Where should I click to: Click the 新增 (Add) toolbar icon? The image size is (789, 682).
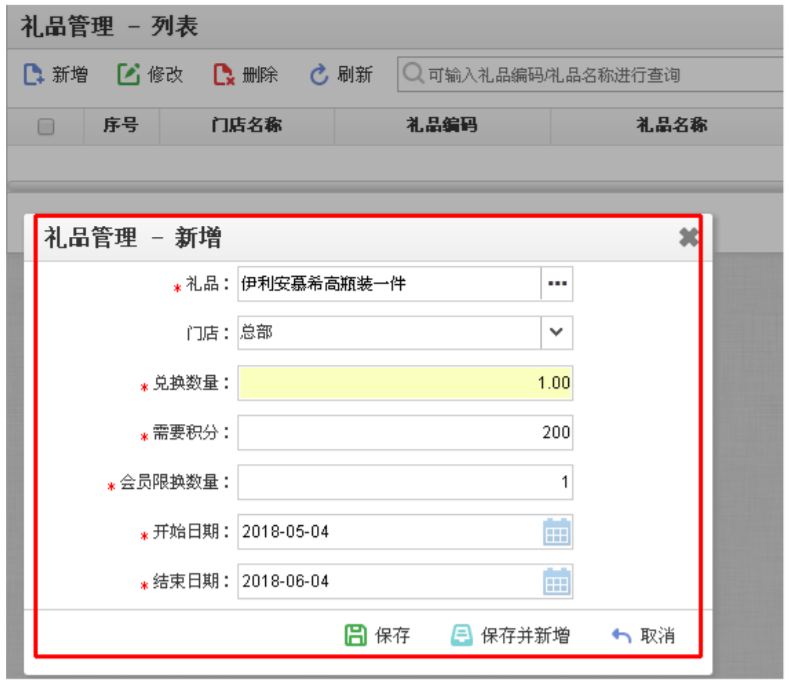click(34, 75)
